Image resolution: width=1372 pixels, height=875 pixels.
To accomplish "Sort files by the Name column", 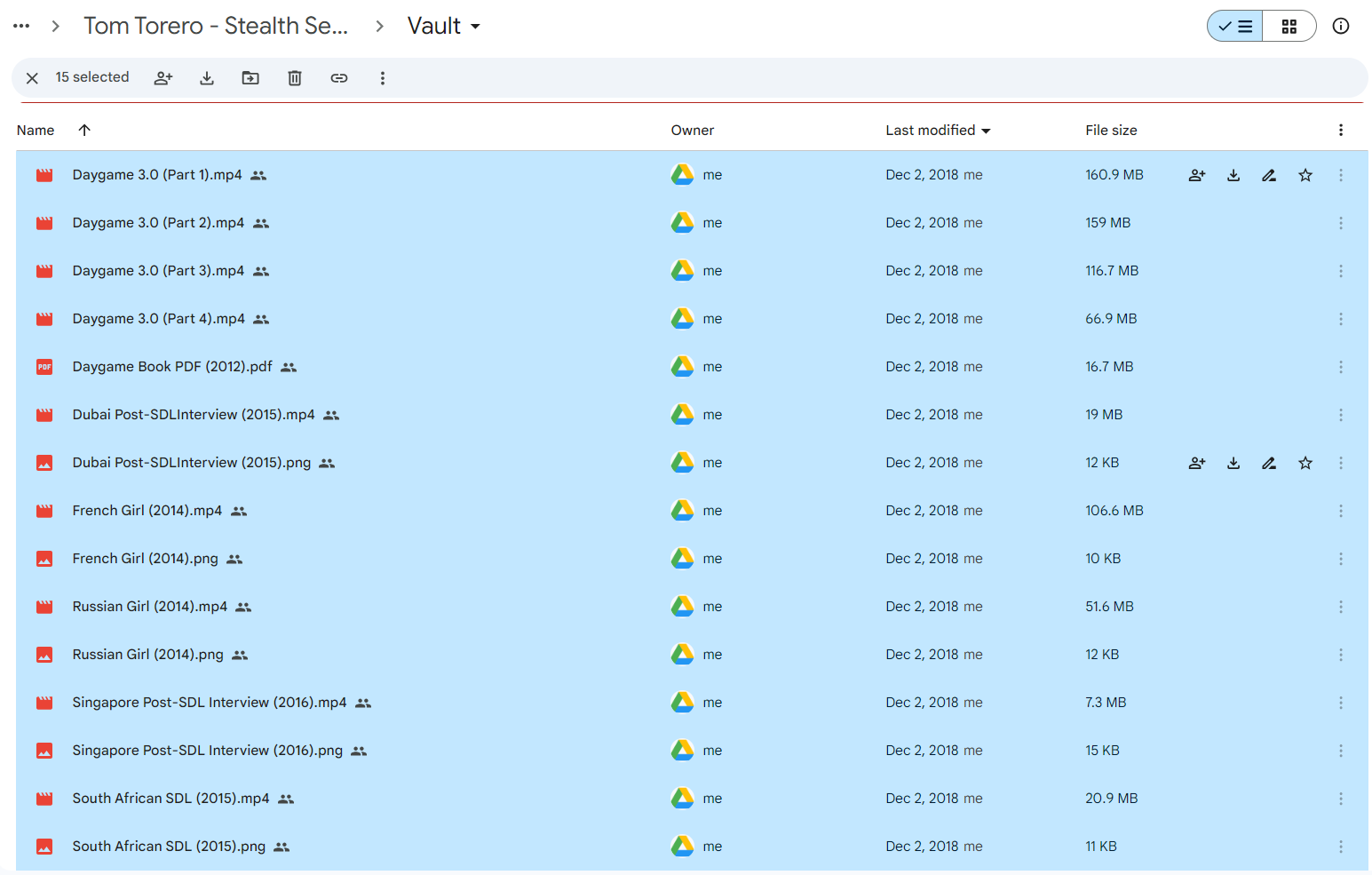I will (x=36, y=130).
